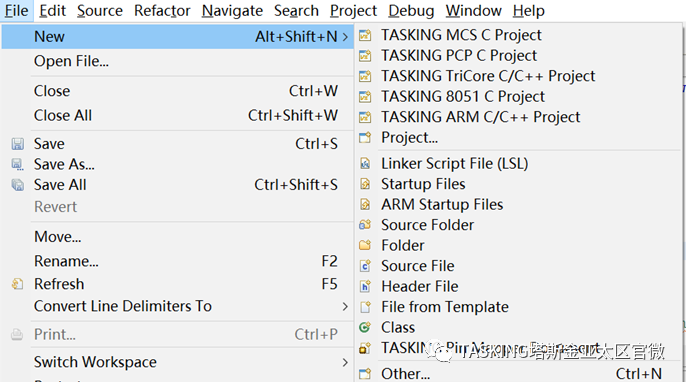Create a new TASKING 8051 C Project

(518, 96)
